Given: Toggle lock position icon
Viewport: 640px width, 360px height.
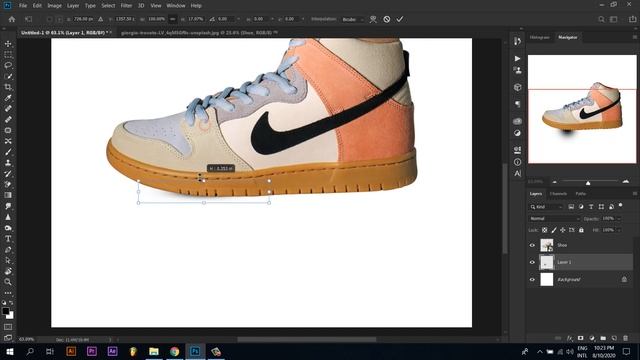Looking at the screenshot, I should point(562,230).
